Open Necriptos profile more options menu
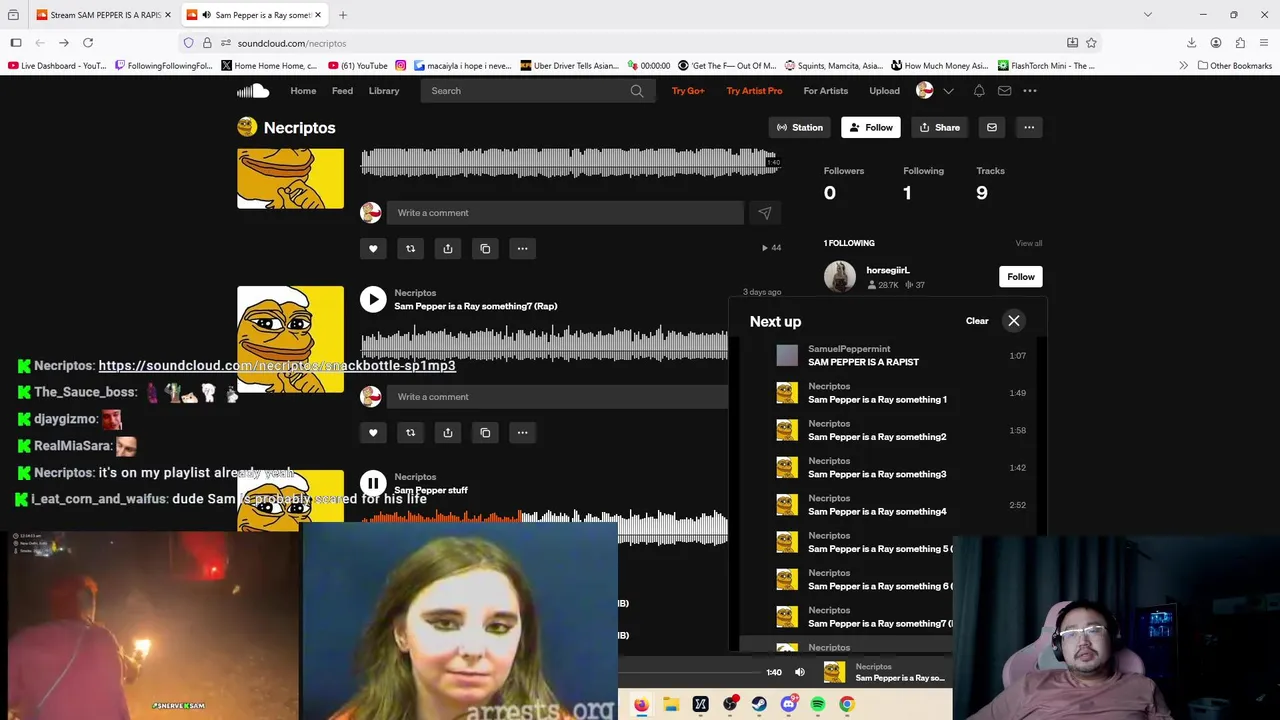The width and height of the screenshot is (1280, 720). click(1029, 127)
